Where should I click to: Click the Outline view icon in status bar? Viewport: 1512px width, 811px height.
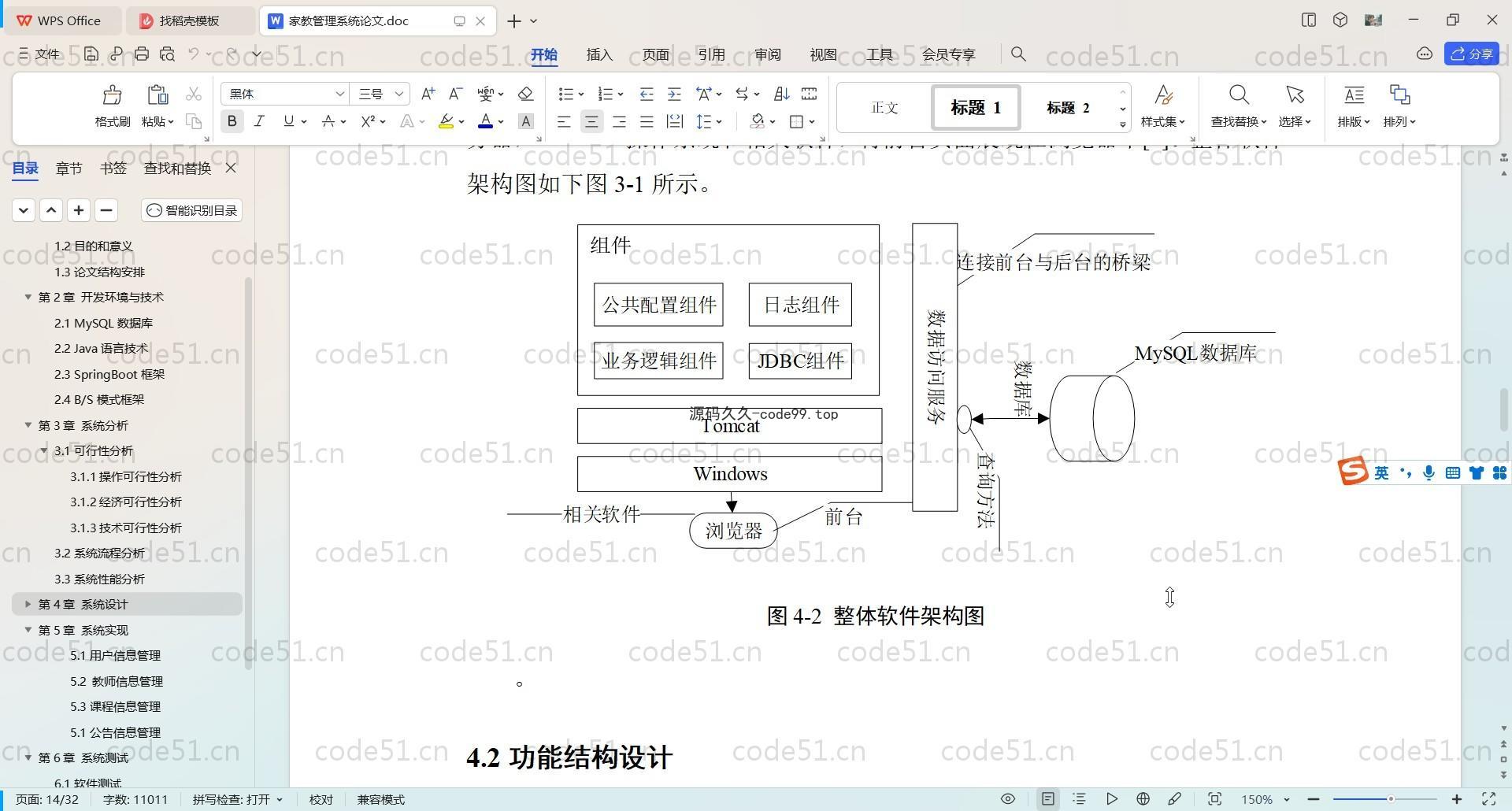click(1080, 798)
